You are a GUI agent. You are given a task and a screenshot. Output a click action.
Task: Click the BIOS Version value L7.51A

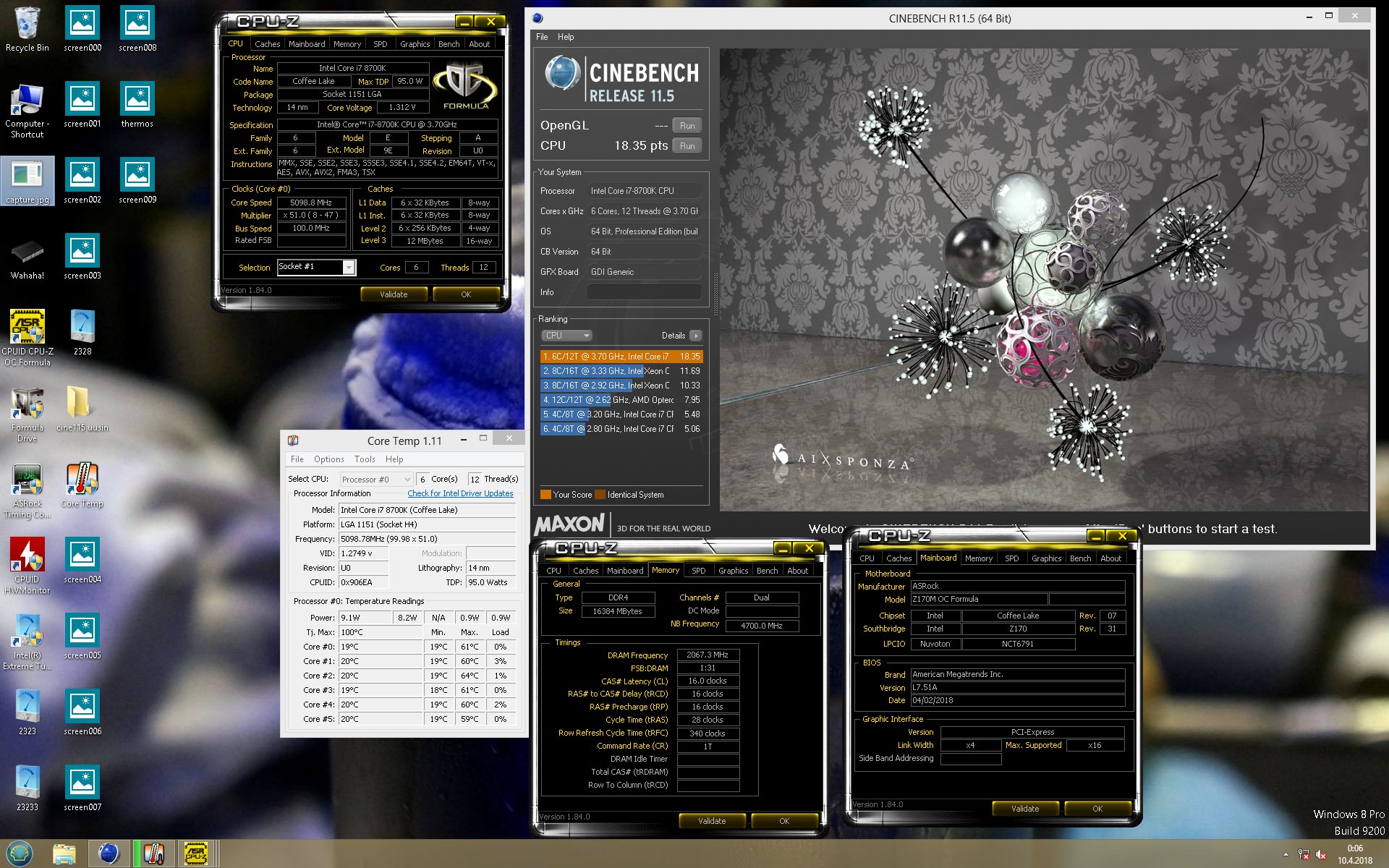tap(1018, 688)
